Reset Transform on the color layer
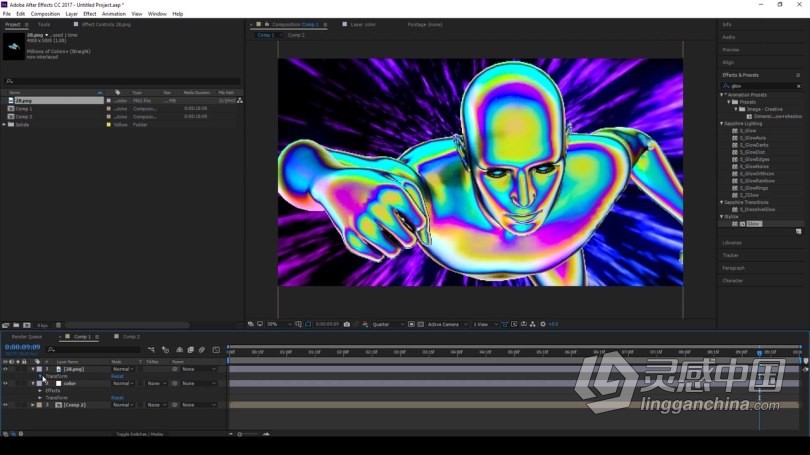This screenshot has height=455, width=810. [x=117, y=398]
